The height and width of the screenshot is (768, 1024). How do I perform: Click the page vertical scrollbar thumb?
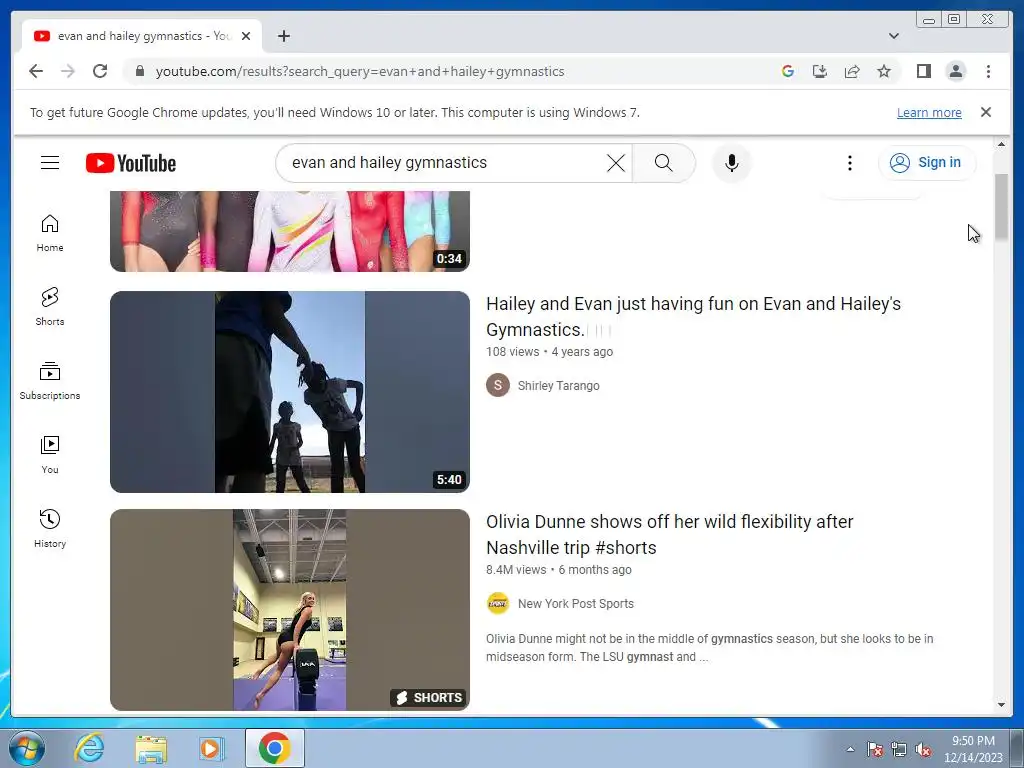(1001, 208)
